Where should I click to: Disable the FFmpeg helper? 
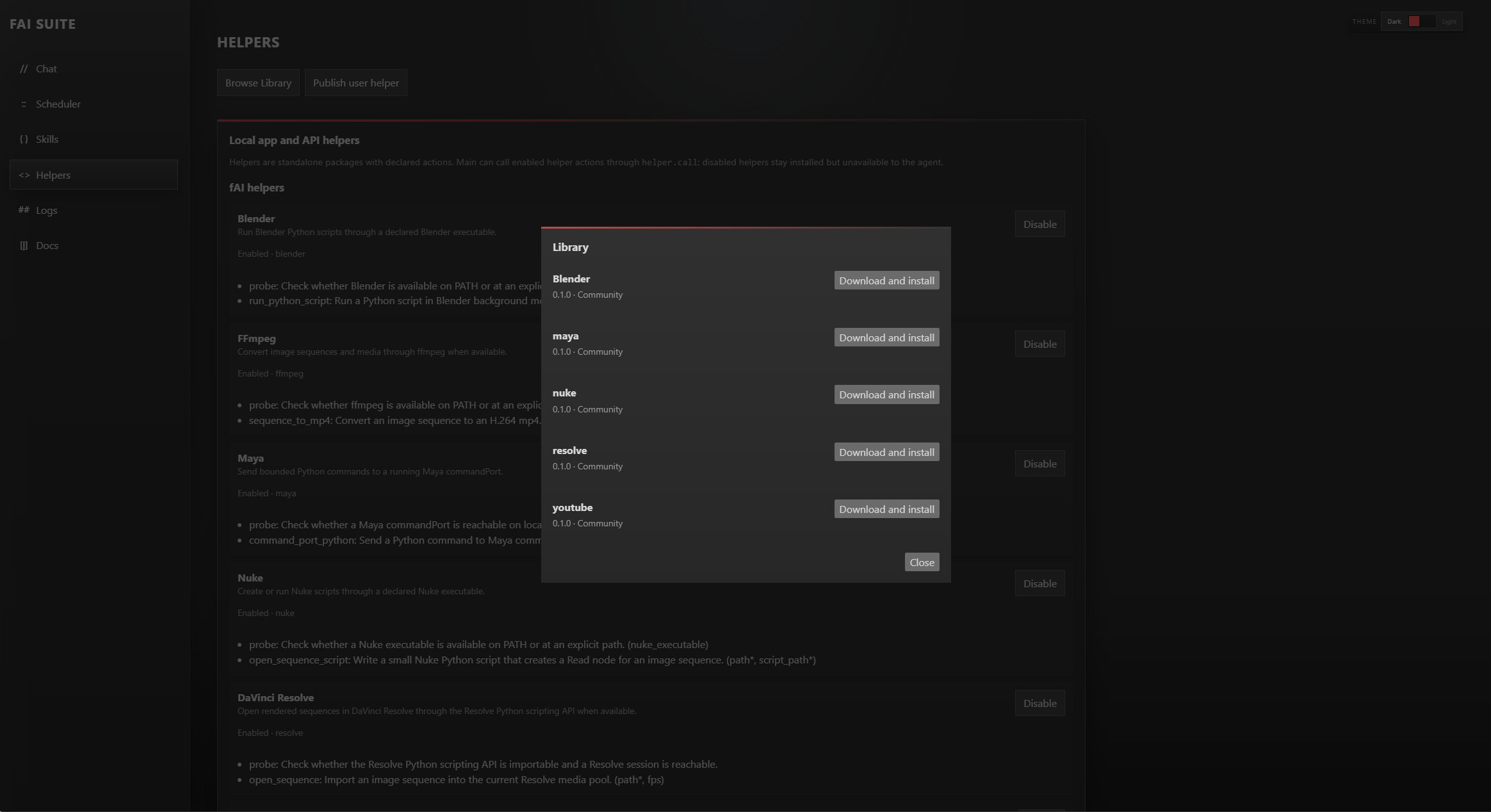point(1039,344)
